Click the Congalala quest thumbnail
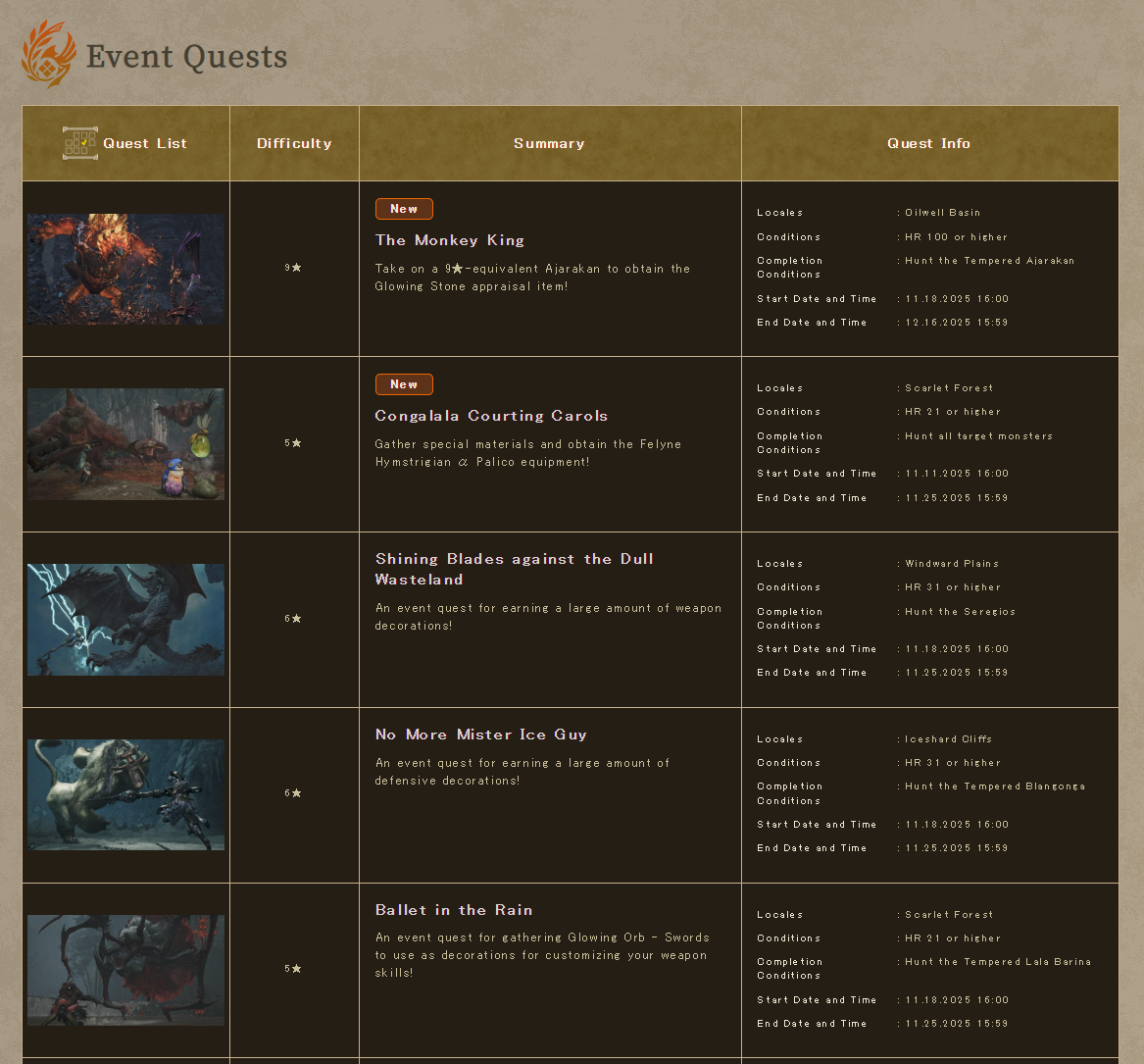Screen dimensions: 1144x1064 [125, 444]
